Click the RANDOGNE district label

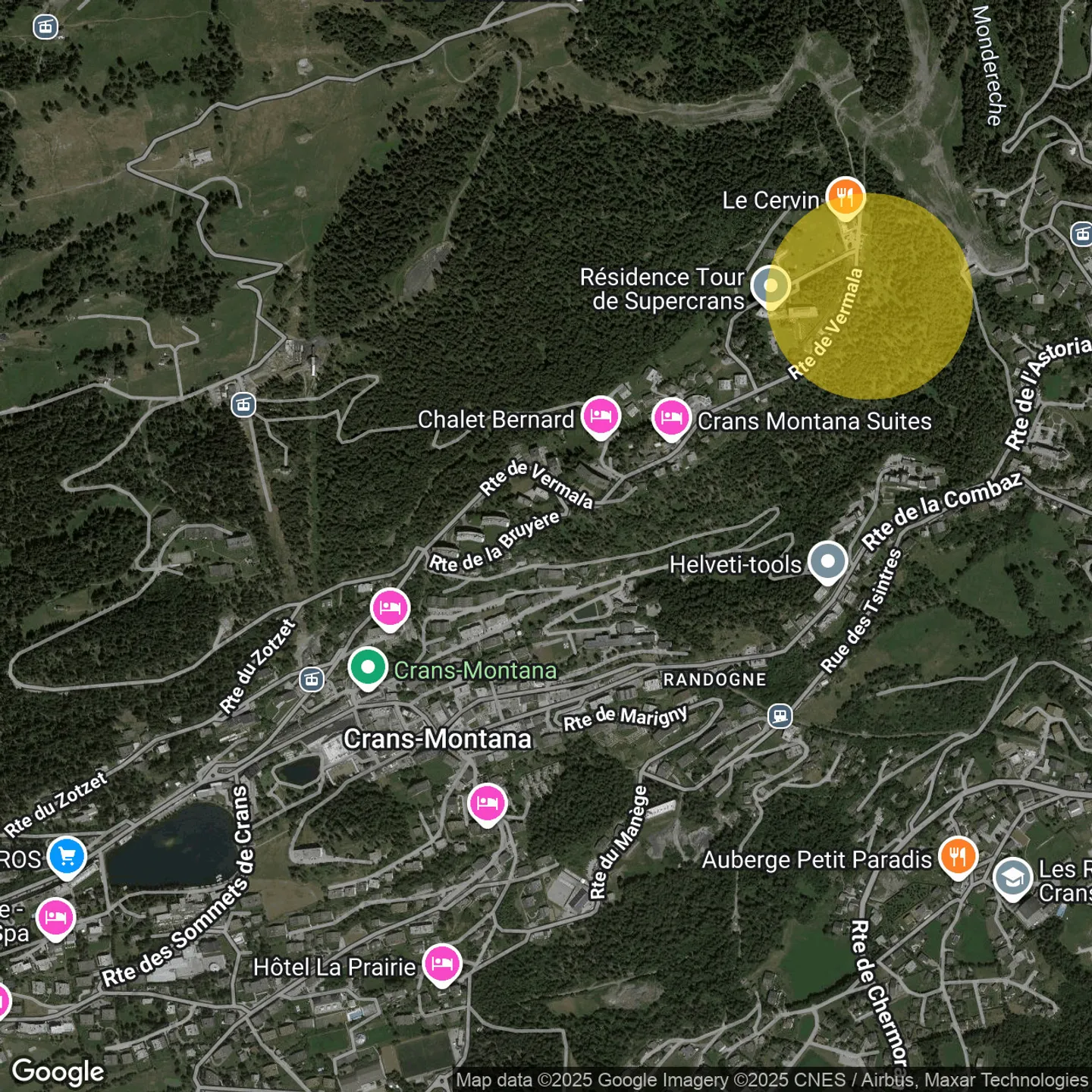coord(714,679)
